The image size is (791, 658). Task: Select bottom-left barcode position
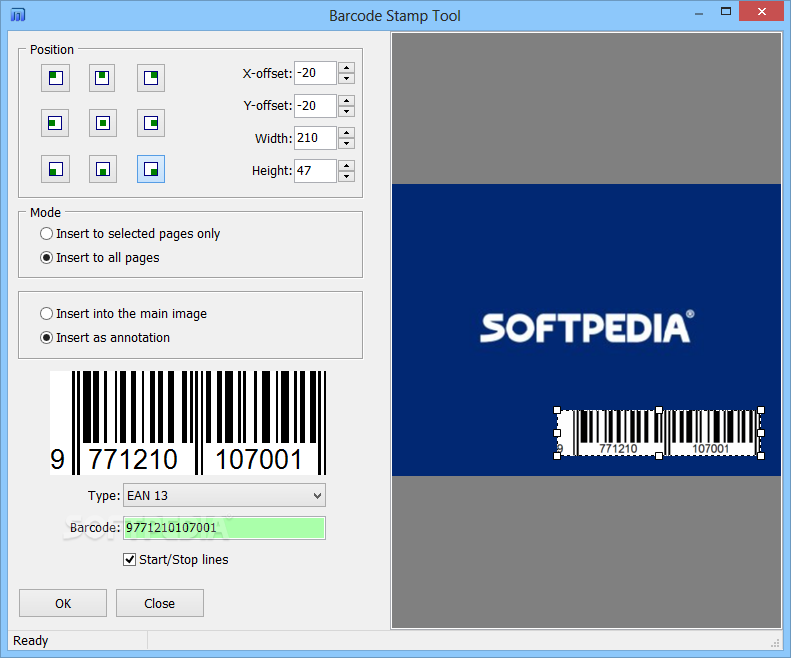pos(55,169)
